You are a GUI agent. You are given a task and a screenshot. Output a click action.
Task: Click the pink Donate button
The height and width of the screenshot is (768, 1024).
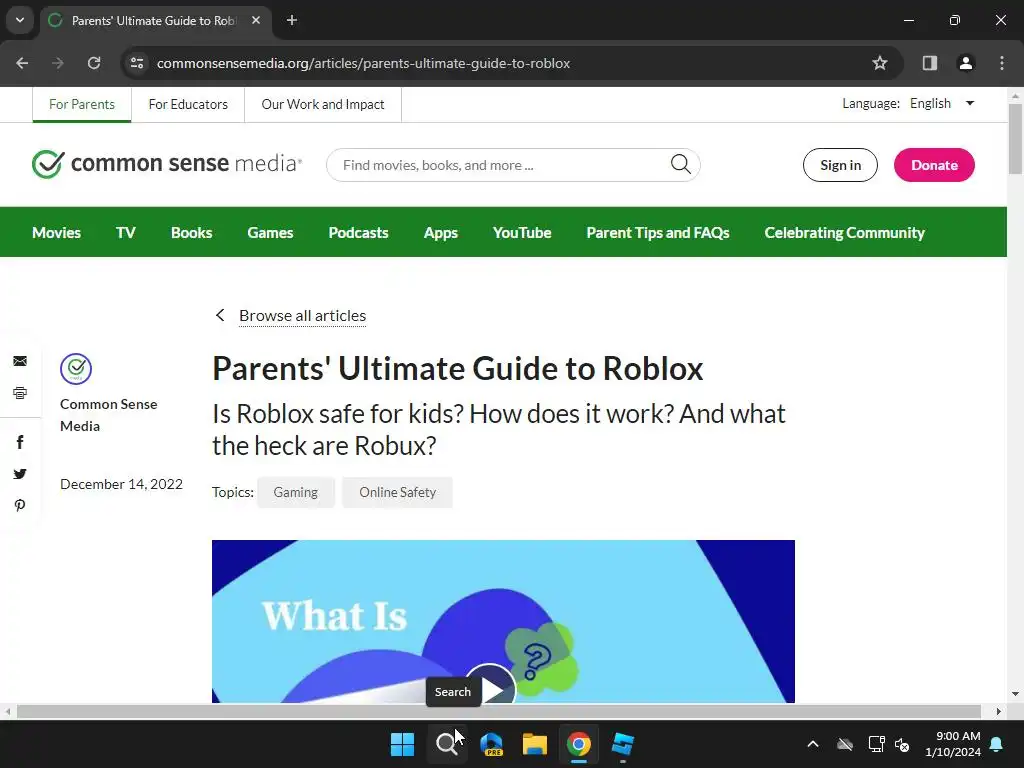tap(934, 165)
